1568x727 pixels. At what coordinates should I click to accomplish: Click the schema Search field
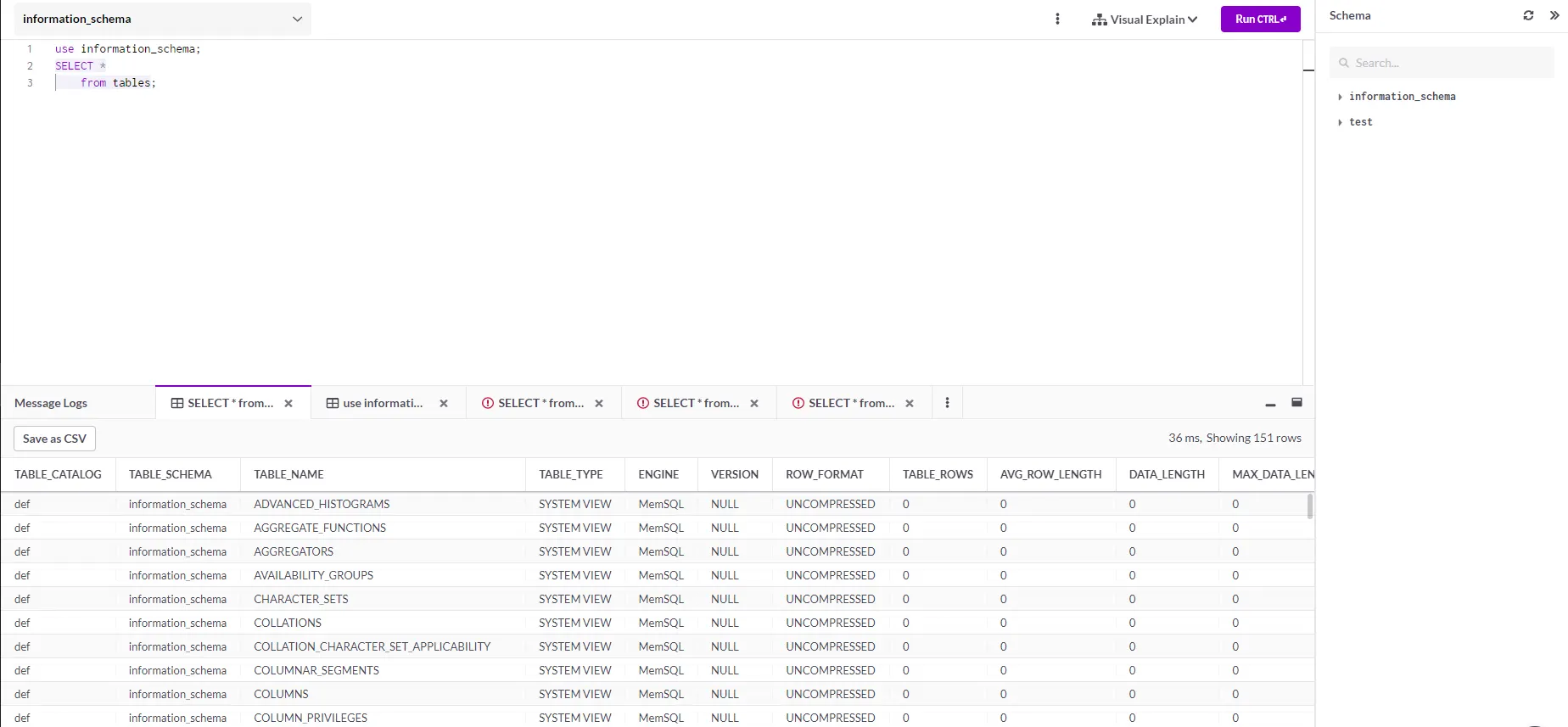click(x=1442, y=63)
